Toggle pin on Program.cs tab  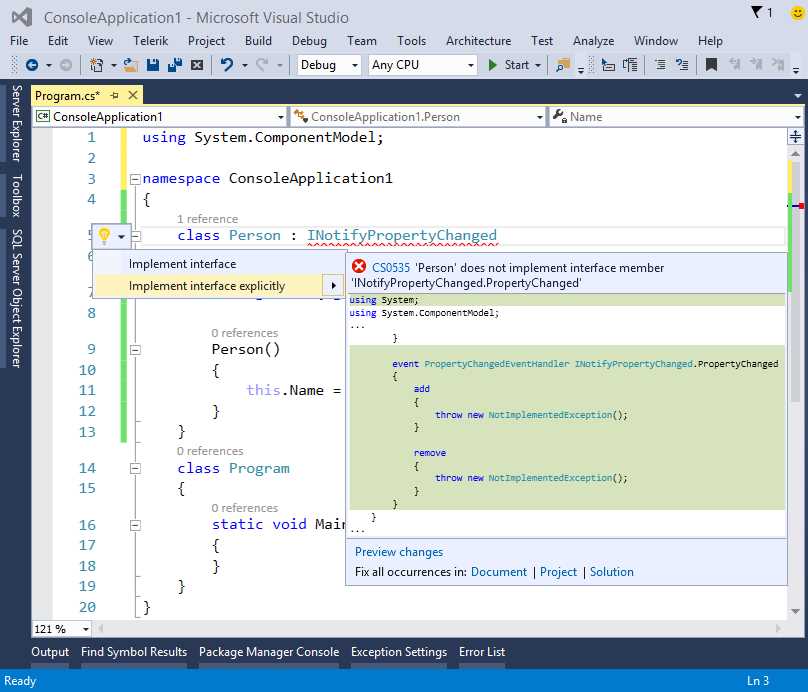click(x=115, y=95)
